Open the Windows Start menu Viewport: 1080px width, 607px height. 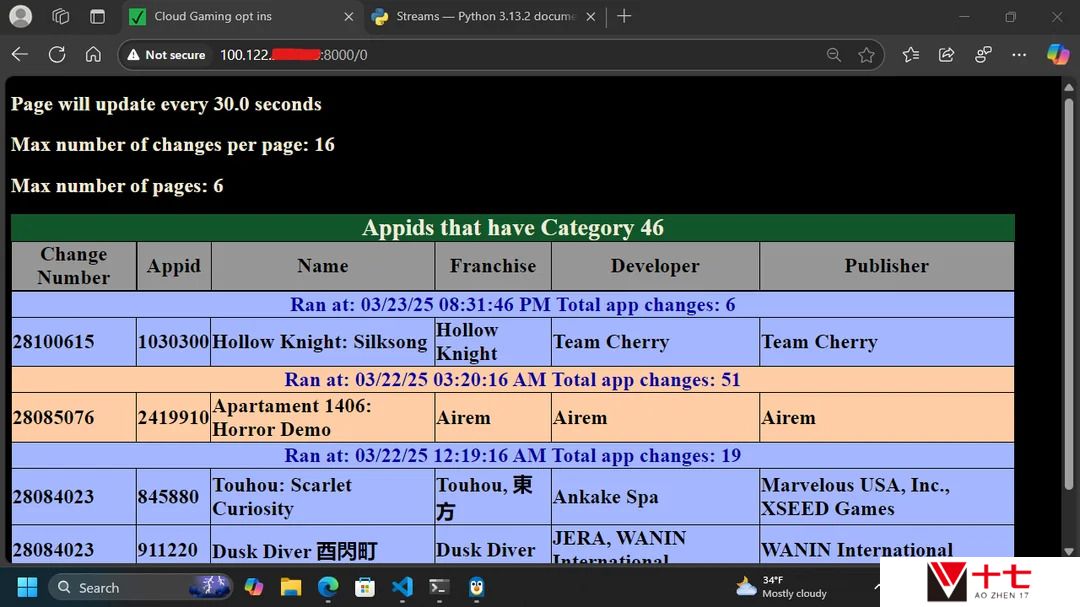[x=27, y=587]
